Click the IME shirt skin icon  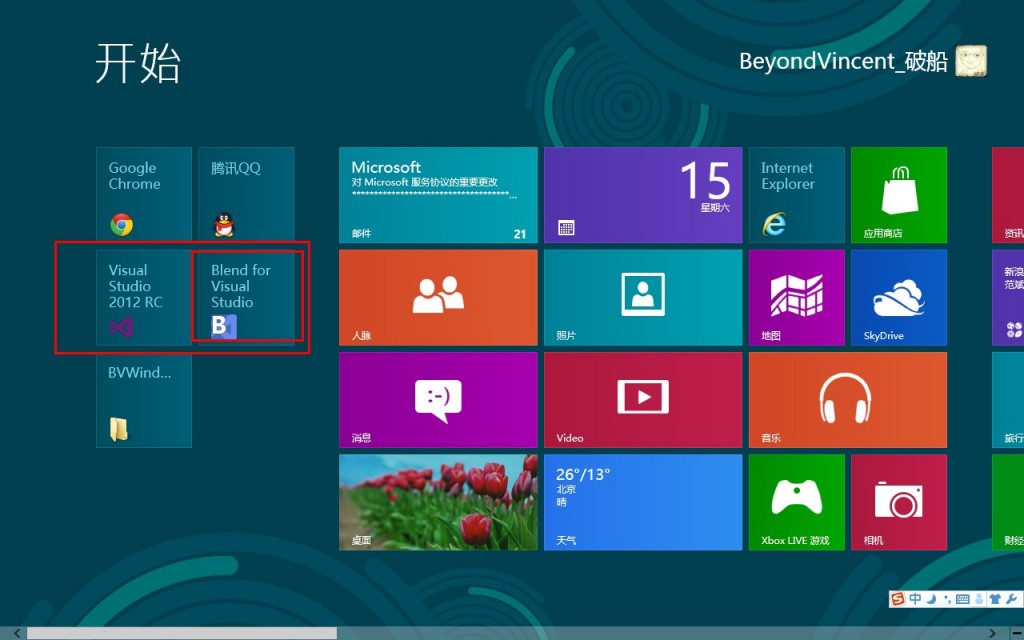coord(995,599)
